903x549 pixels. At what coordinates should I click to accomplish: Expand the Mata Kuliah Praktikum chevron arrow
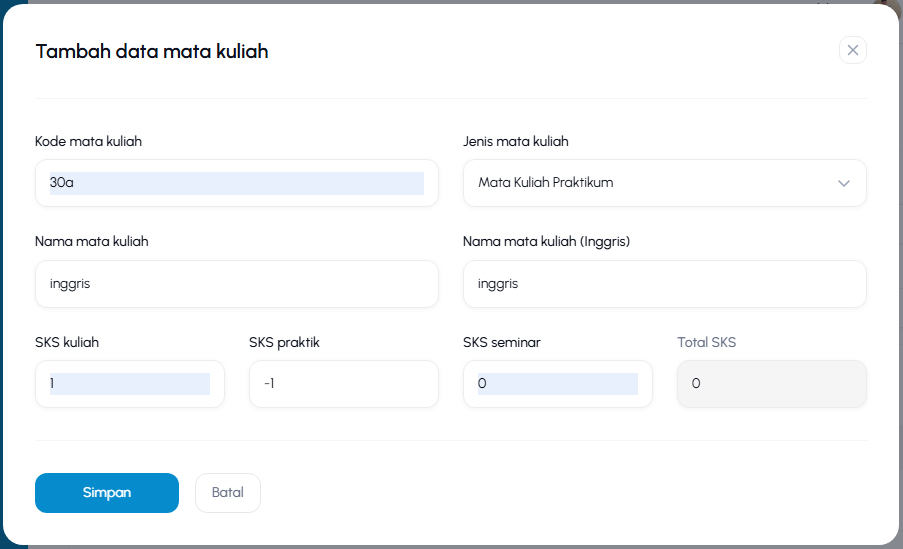point(844,183)
